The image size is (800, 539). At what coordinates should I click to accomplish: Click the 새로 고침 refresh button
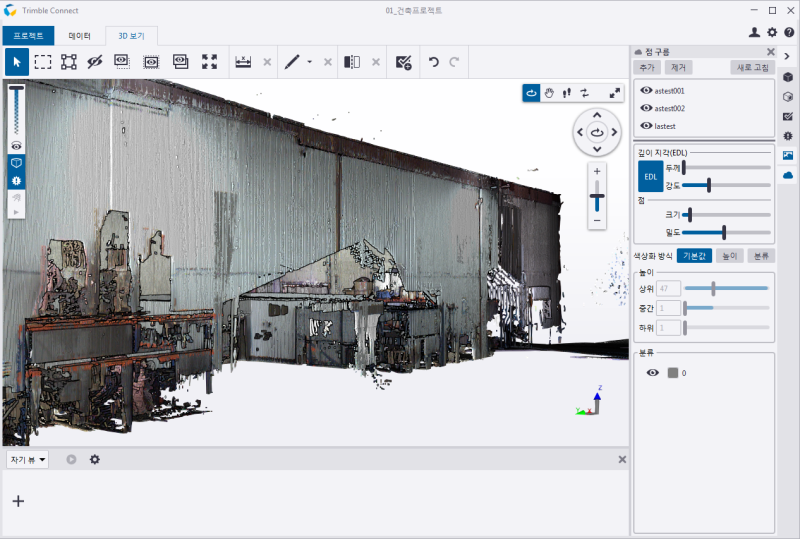(x=752, y=67)
